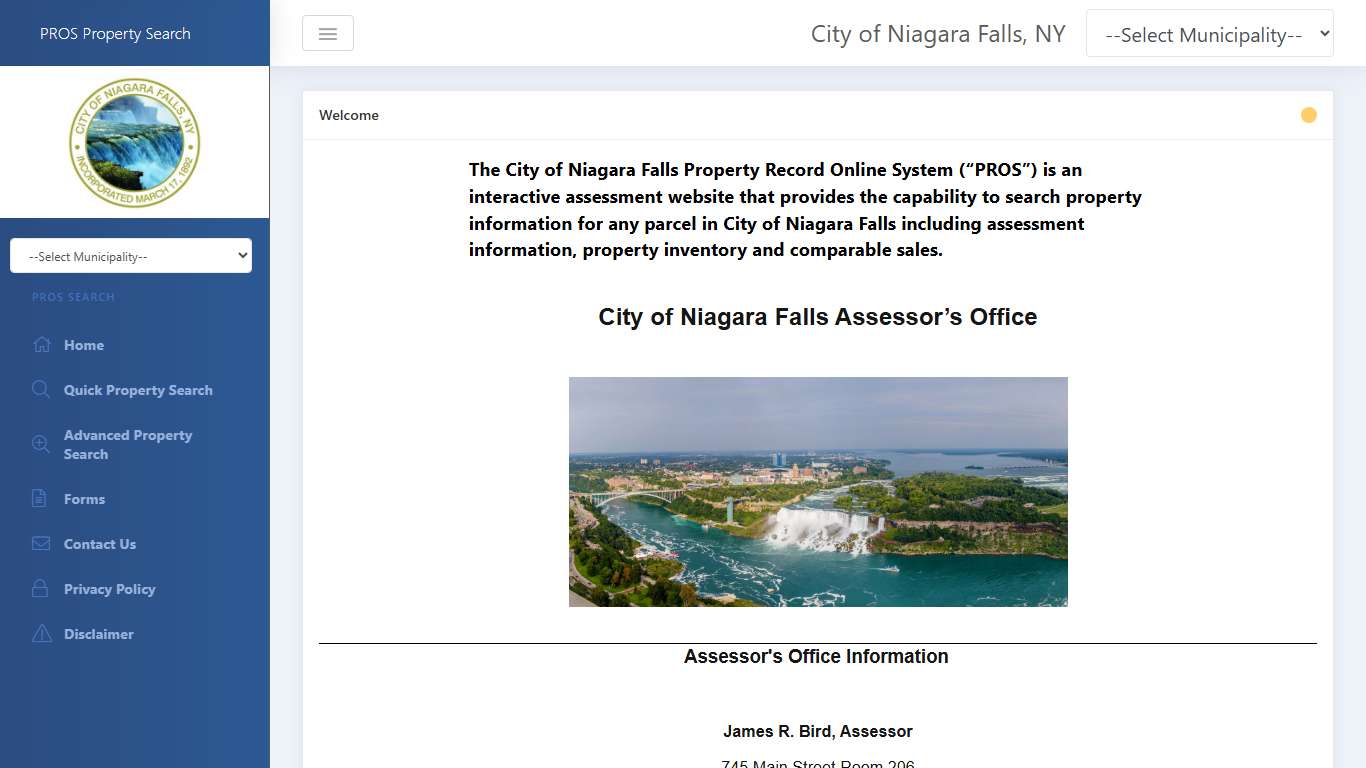1366x768 pixels.
Task: Select the envelope icon beside Contact Us
Action: point(41,543)
